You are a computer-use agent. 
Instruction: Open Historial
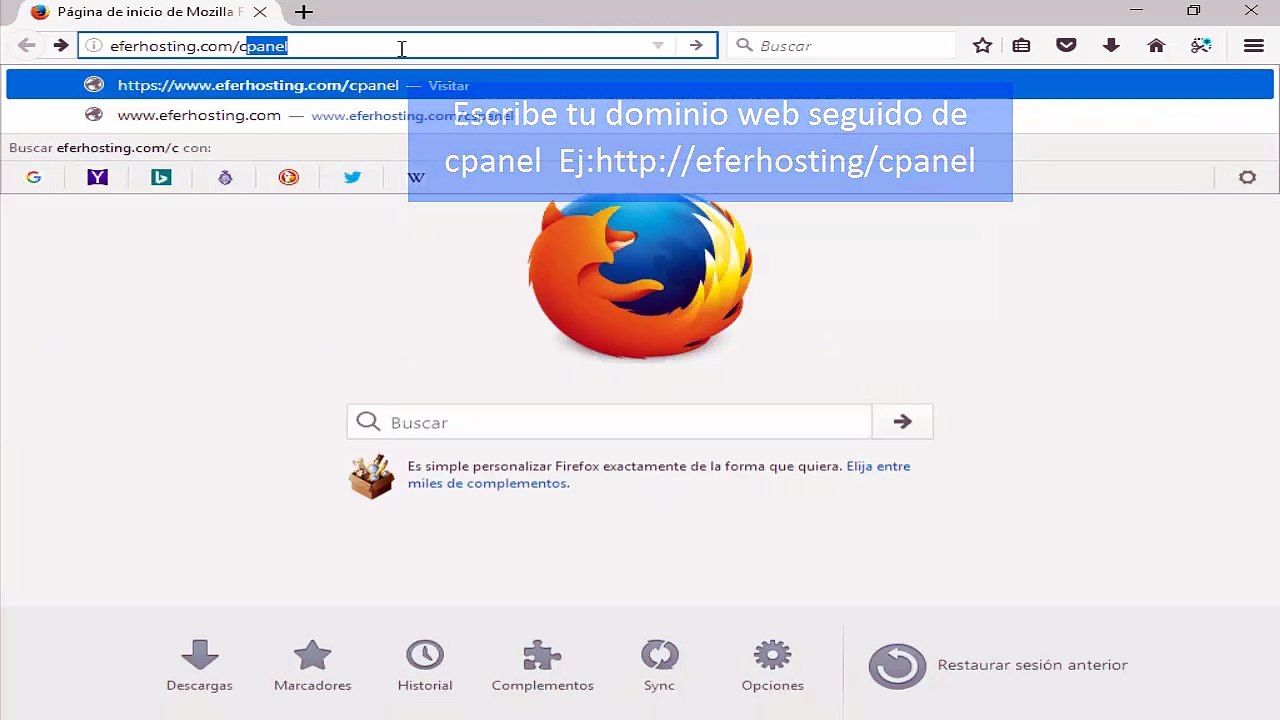coord(425,666)
